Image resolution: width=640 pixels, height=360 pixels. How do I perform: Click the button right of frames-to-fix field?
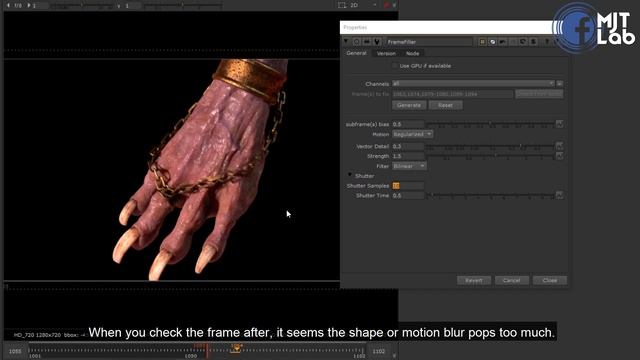coord(539,94)
